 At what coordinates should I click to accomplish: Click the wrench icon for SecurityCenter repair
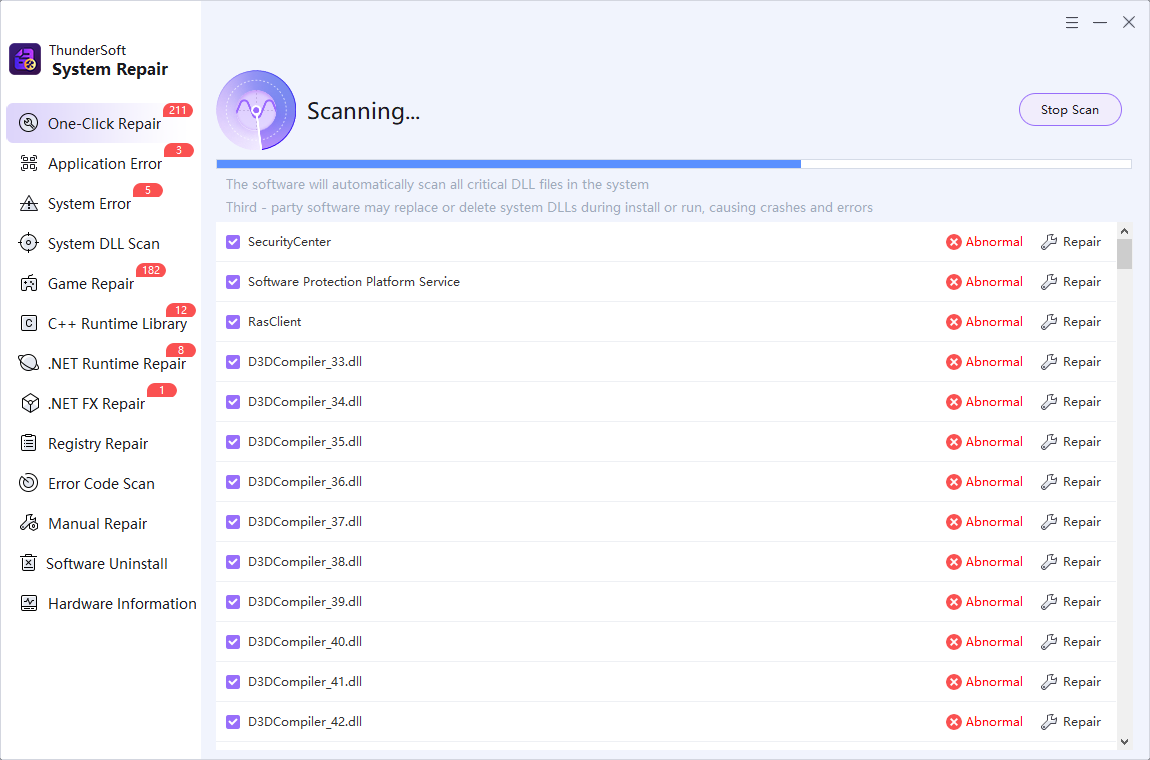coord(1049,242)
